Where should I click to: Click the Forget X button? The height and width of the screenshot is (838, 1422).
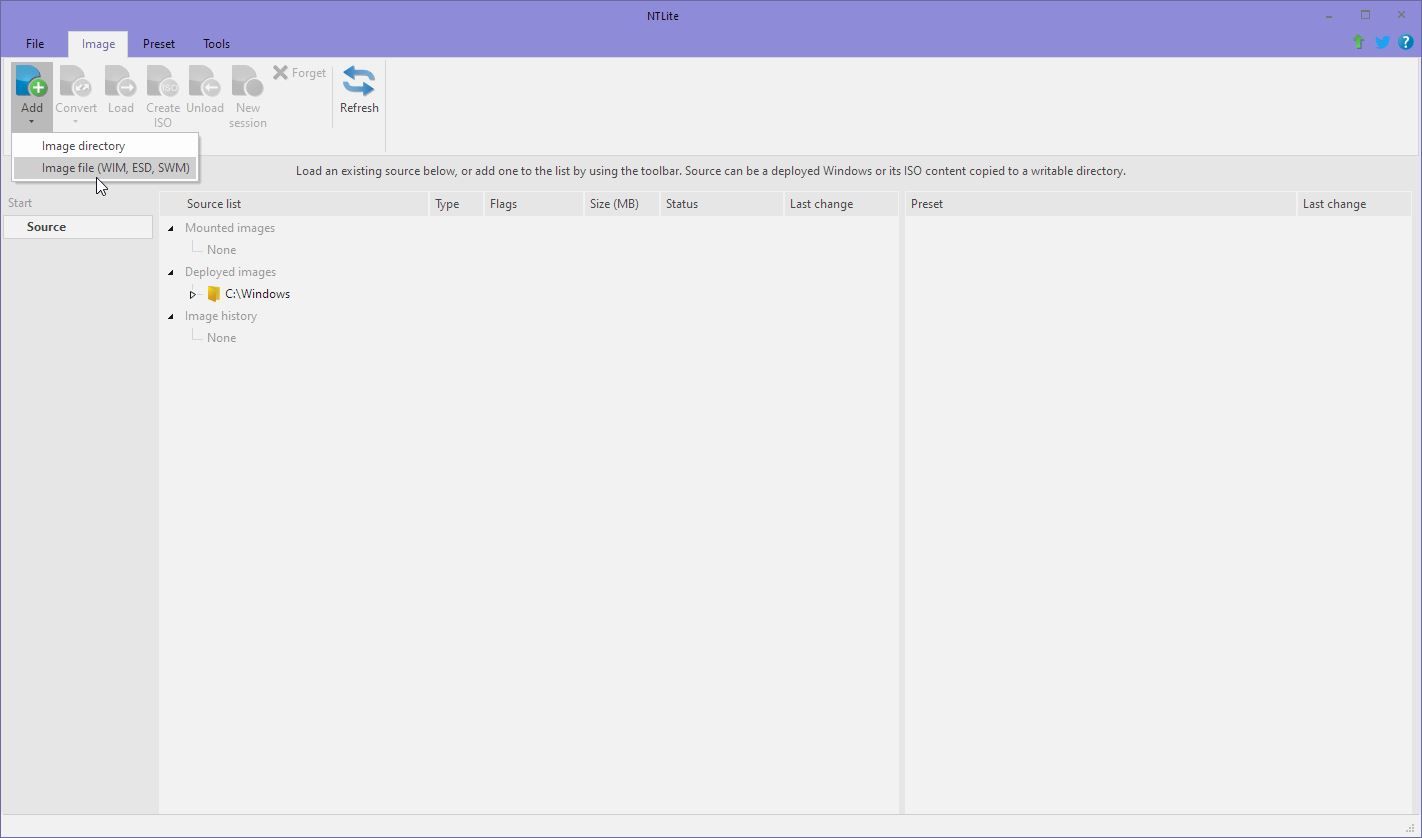click(x=300, y=73)
